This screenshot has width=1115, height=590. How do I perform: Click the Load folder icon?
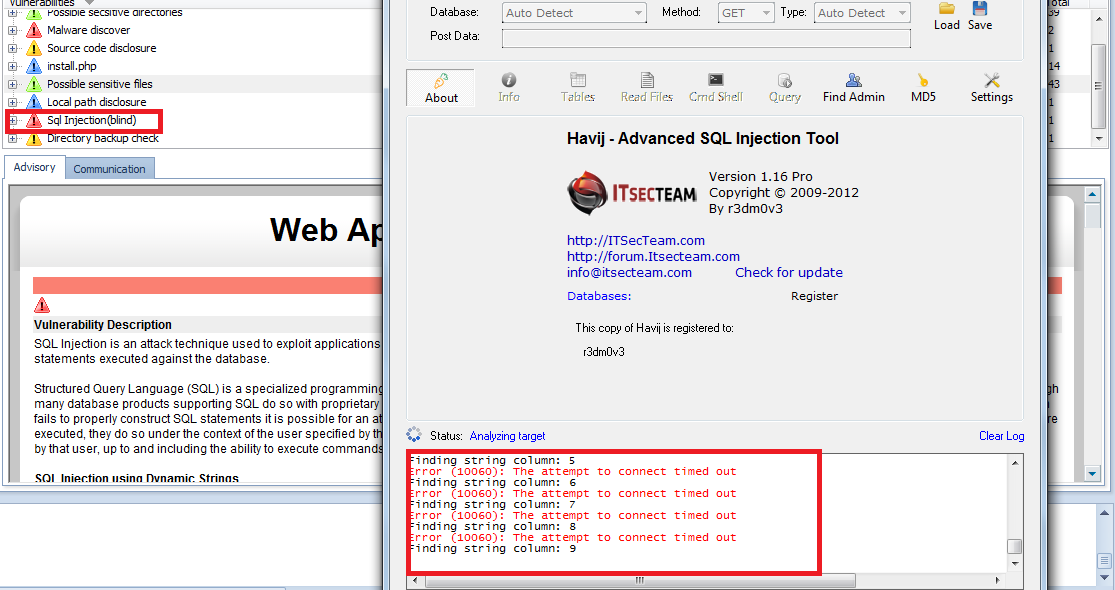(946, 9)
